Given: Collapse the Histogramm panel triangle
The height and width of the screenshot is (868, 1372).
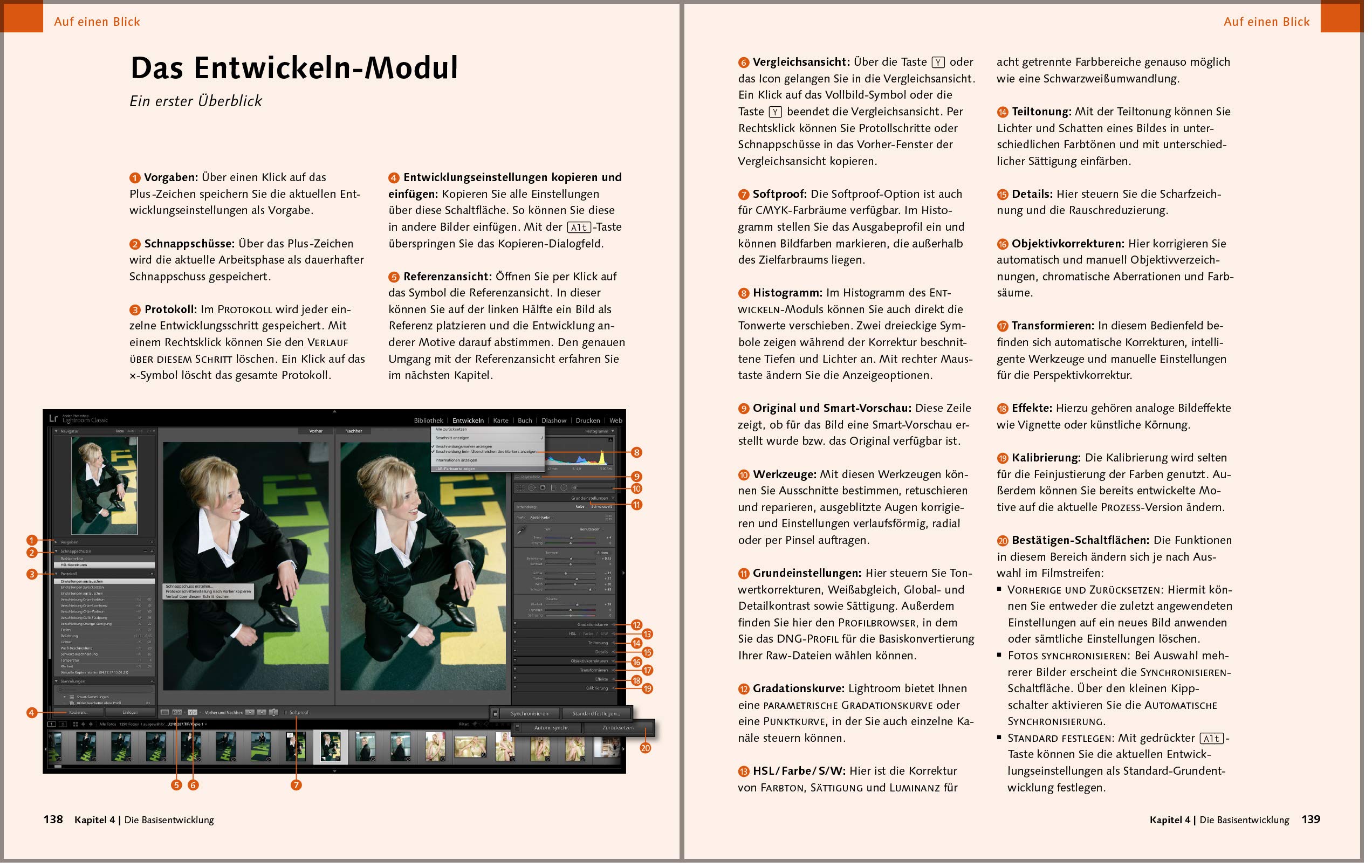Looking at the screenshot, I should point(613,432).
